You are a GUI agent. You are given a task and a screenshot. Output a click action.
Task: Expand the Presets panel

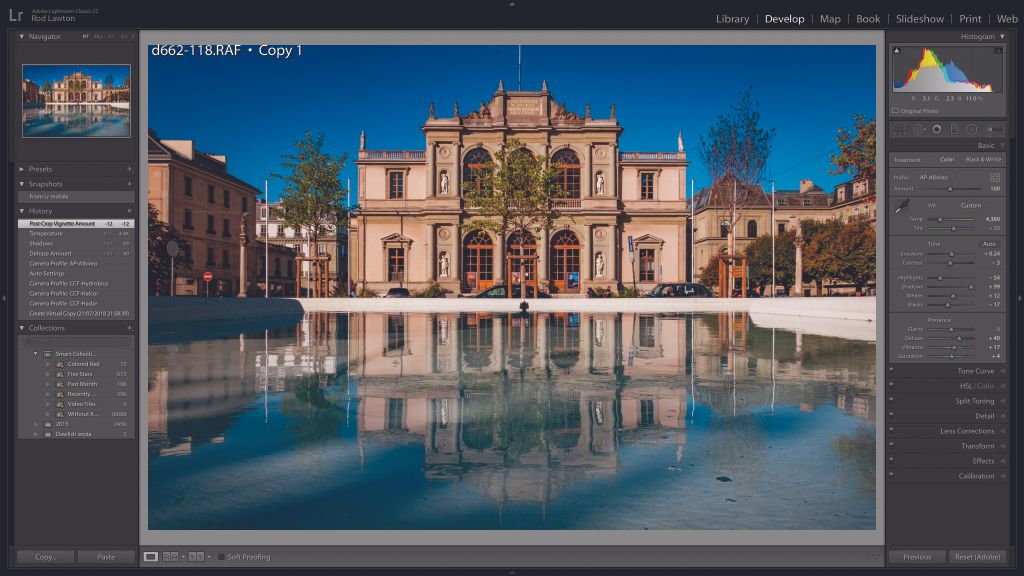click(40, 168)
